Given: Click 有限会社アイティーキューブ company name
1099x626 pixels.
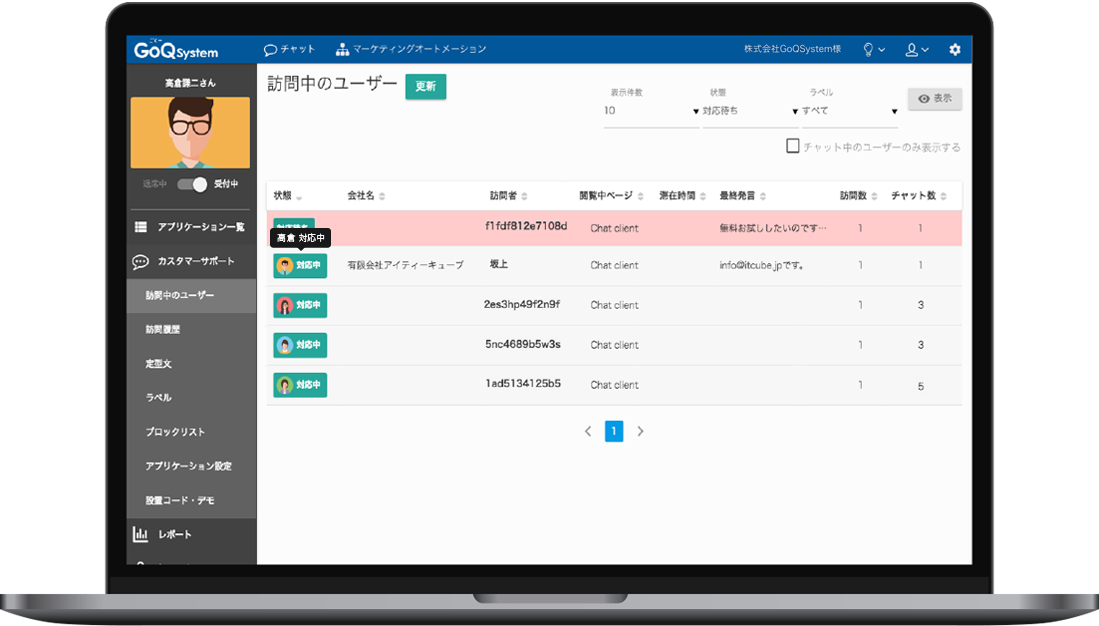Looking at the screenshot, I should coord(405,265).
